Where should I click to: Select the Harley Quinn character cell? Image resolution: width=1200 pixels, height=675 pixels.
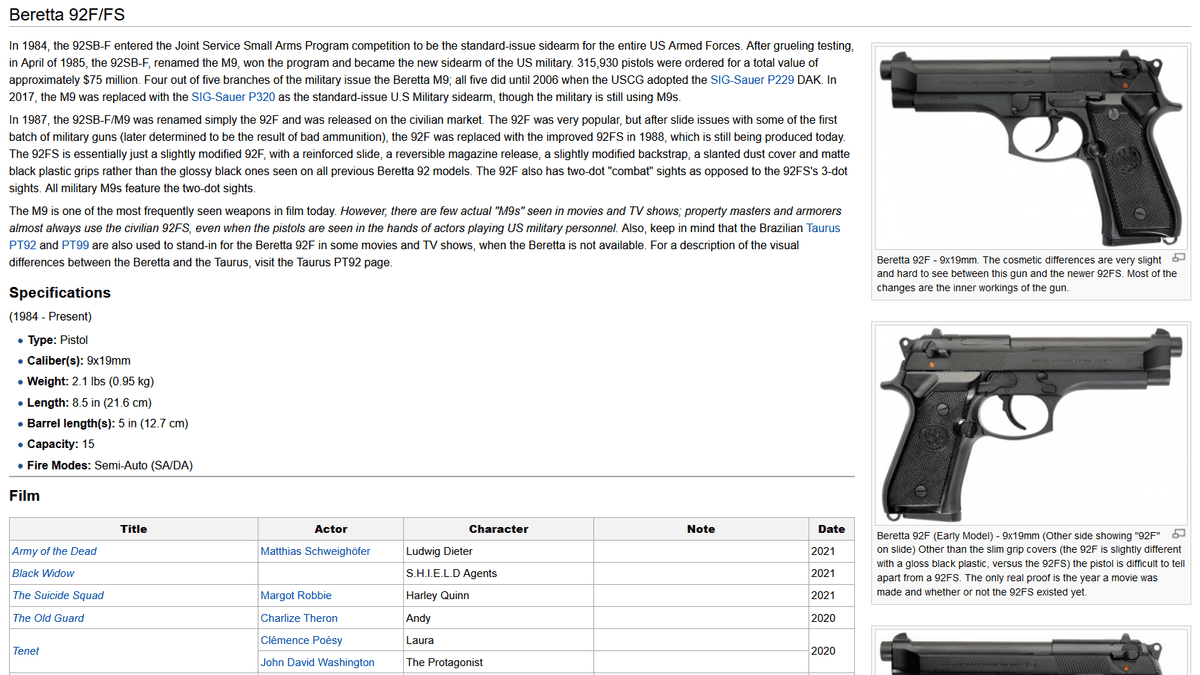click(x=498, y=595)
